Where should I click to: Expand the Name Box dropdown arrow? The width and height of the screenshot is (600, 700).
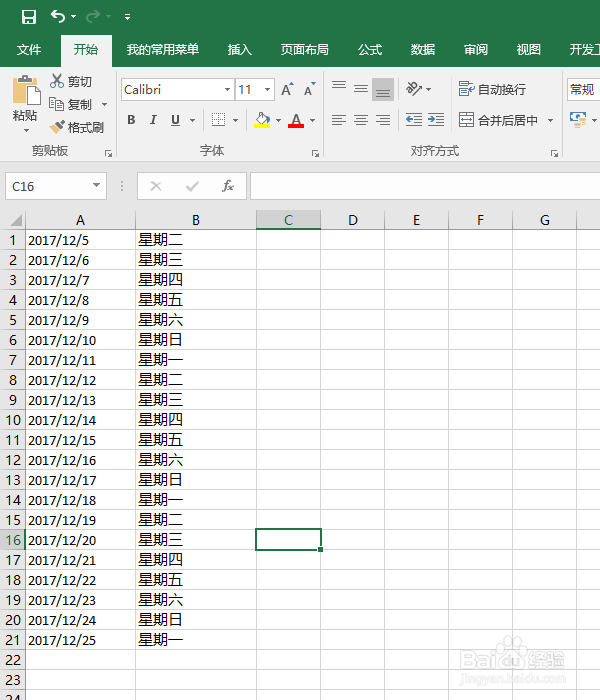pyautogui.click(x=96, y=185)
